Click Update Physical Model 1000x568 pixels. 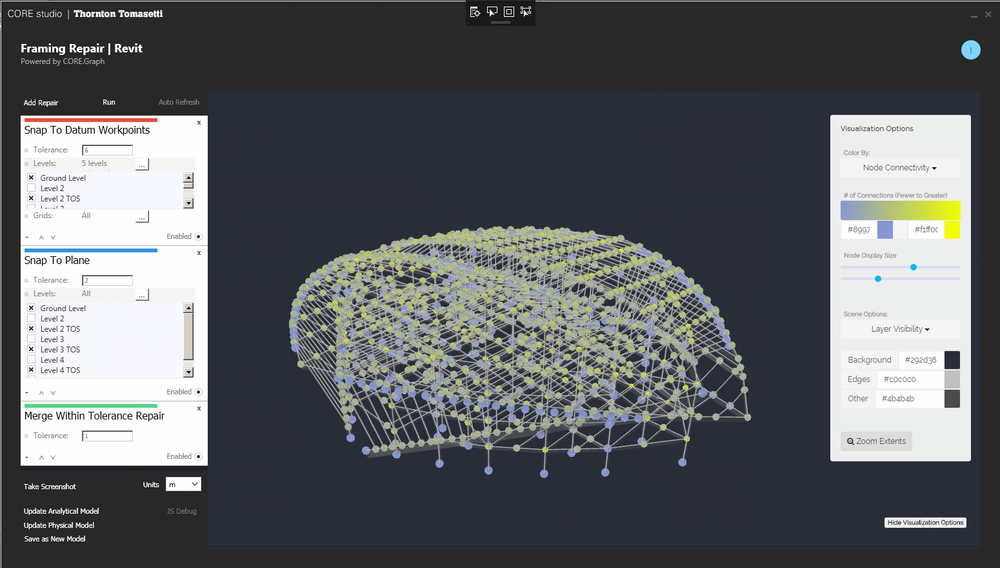59,525
